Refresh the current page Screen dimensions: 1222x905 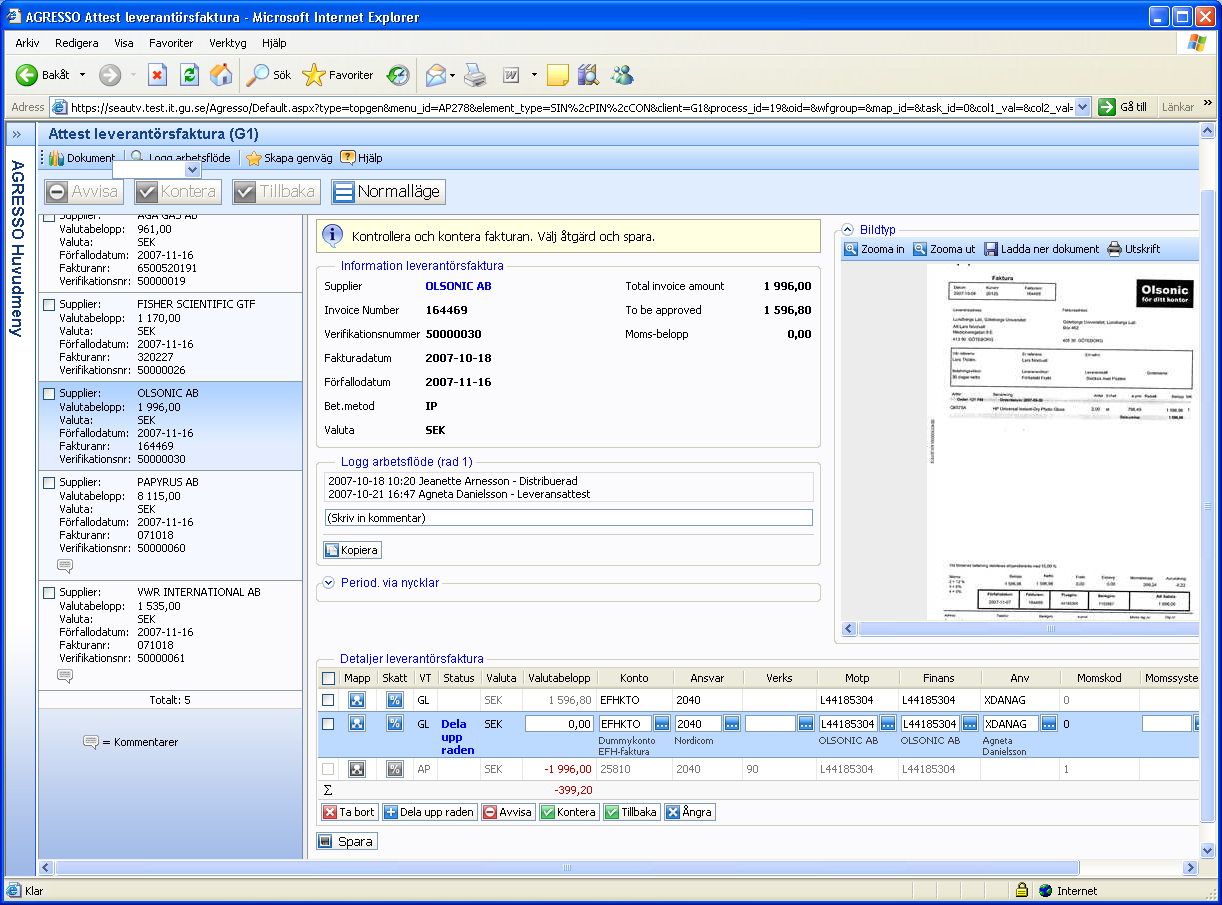189,75
